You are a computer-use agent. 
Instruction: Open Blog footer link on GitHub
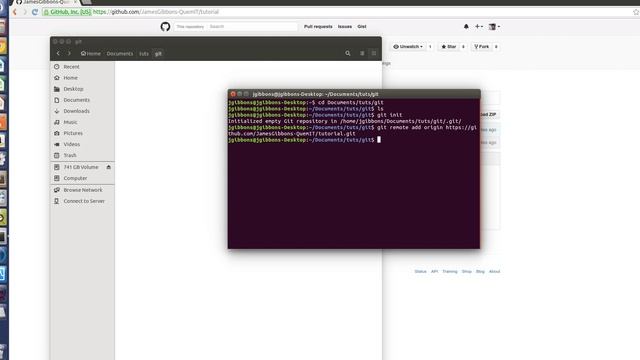[480, 271]
